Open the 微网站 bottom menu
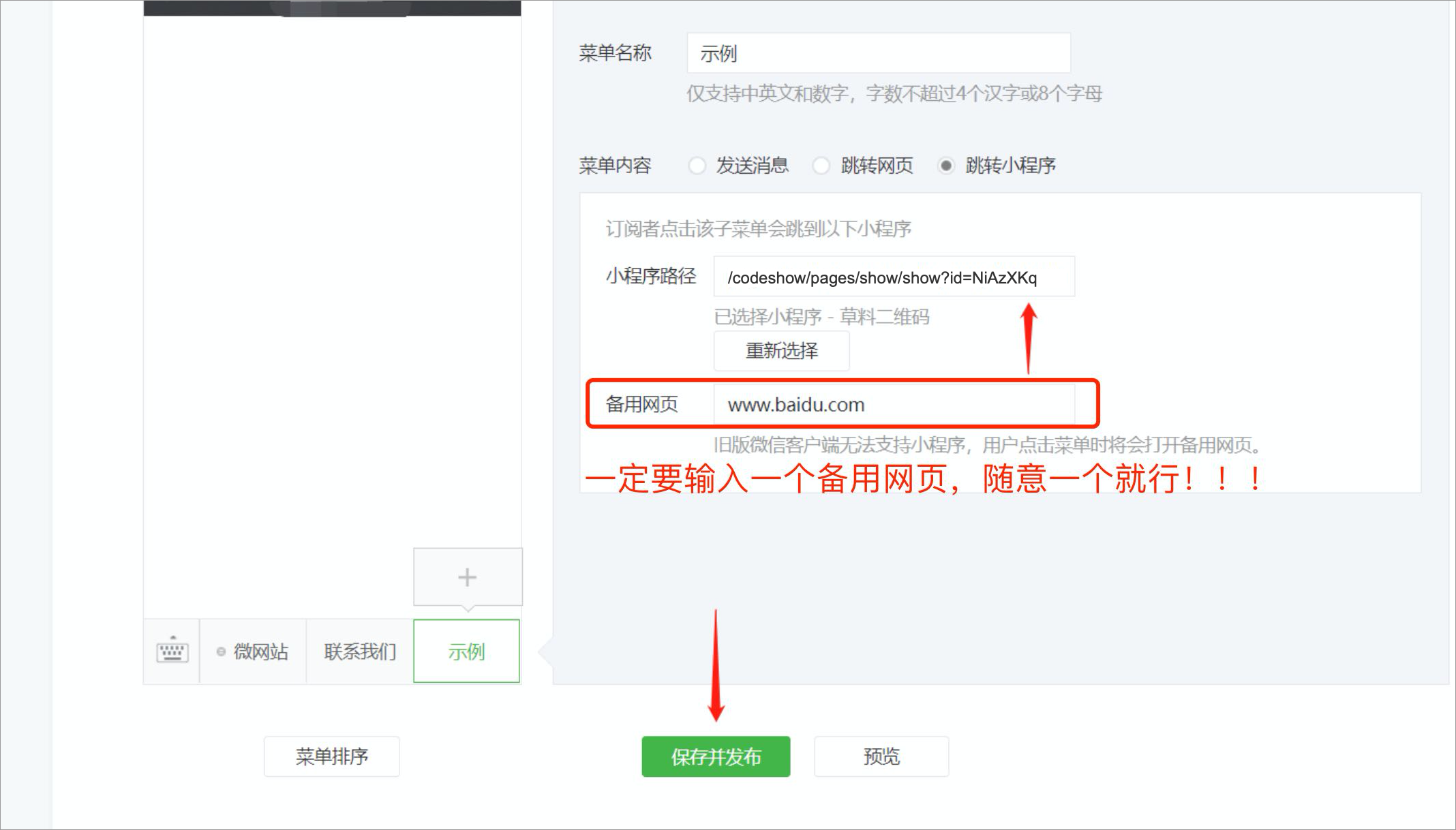 click(260, 652)
